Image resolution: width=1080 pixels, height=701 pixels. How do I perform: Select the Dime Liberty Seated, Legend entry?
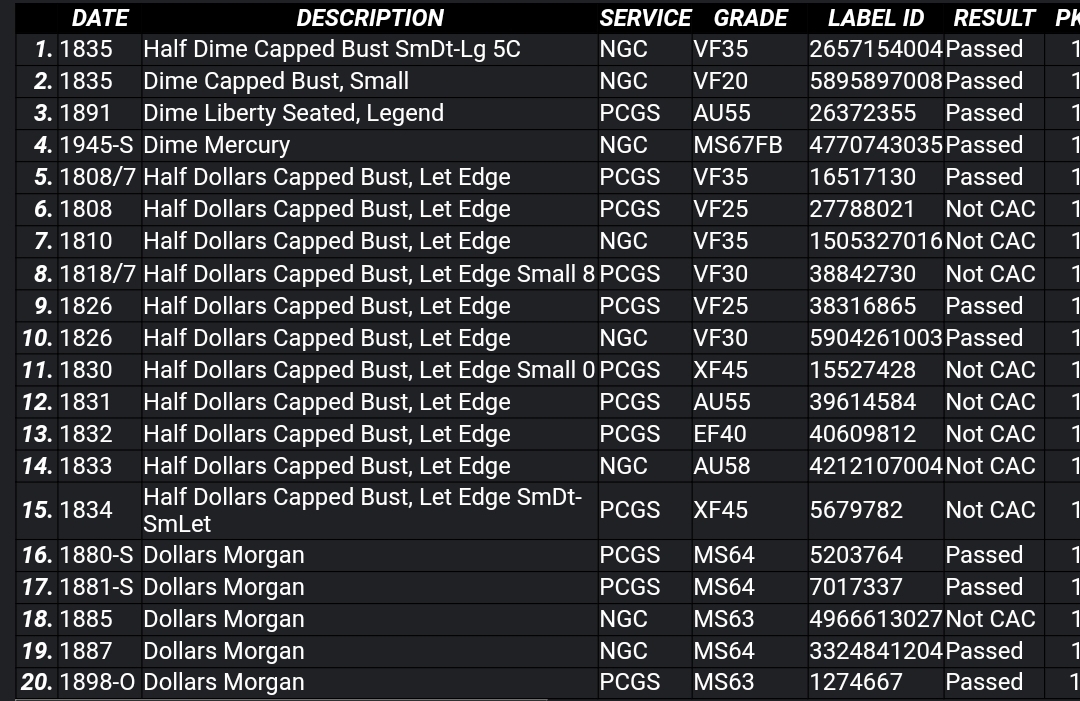(x=293, y=113)
